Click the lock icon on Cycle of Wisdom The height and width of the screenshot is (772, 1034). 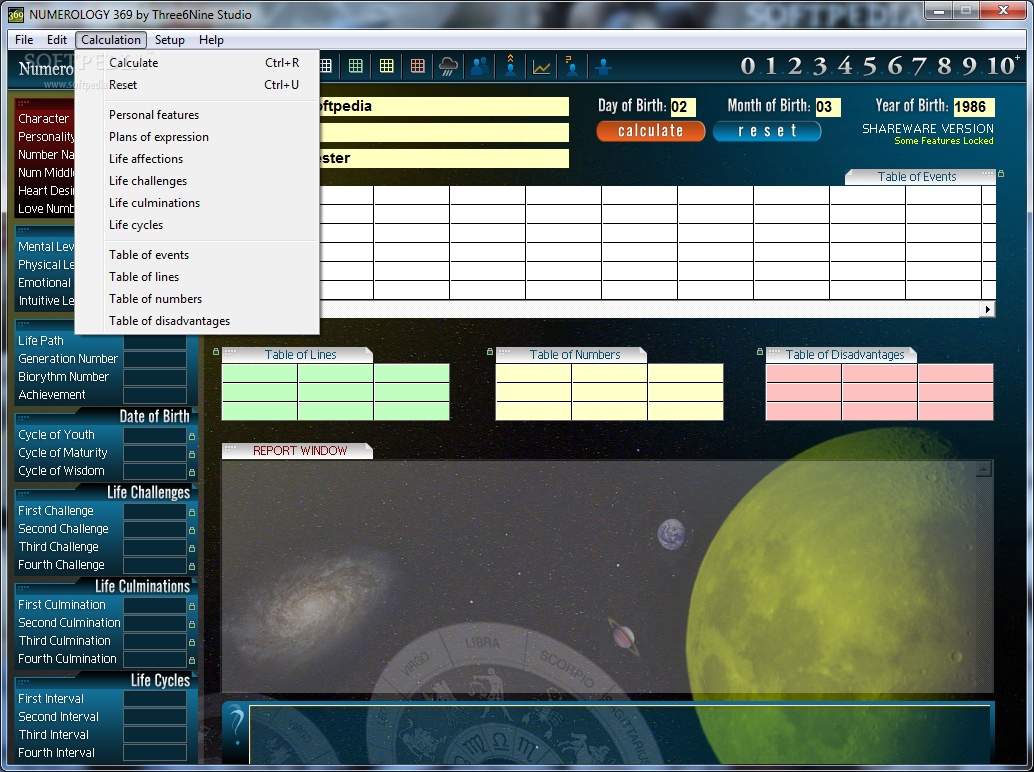click(x=192, y=473)
